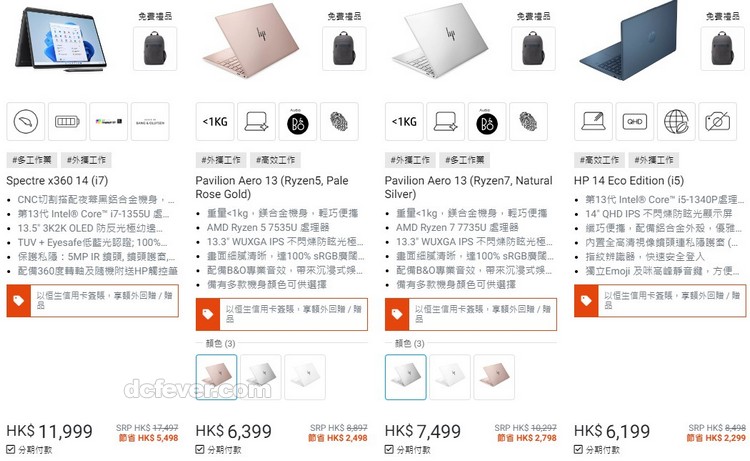Click the QHD display icon for HP 14 Eco
This screenshot has width=750, height=461.
635,121
